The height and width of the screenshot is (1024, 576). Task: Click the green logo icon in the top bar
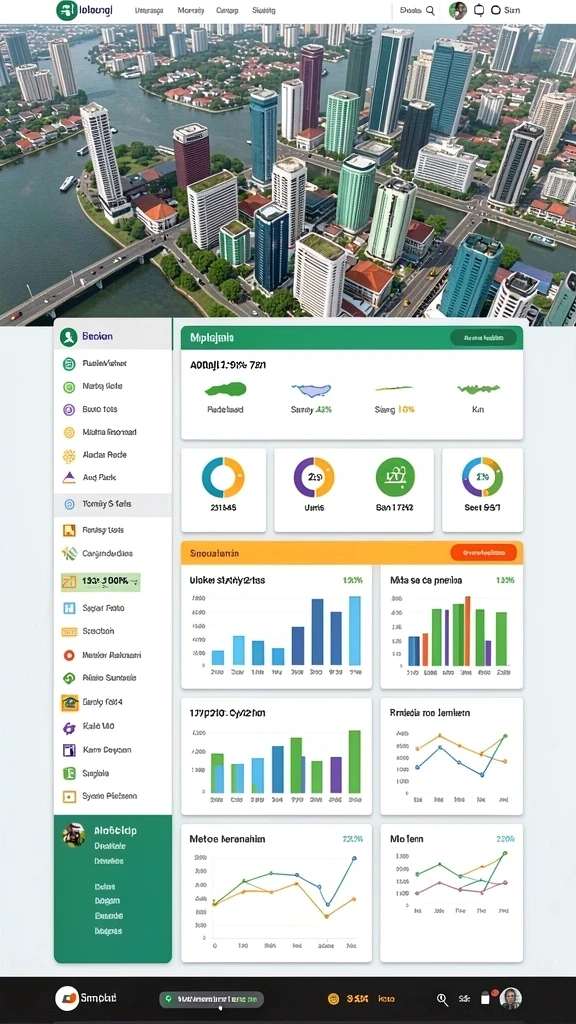pos(67,10)
